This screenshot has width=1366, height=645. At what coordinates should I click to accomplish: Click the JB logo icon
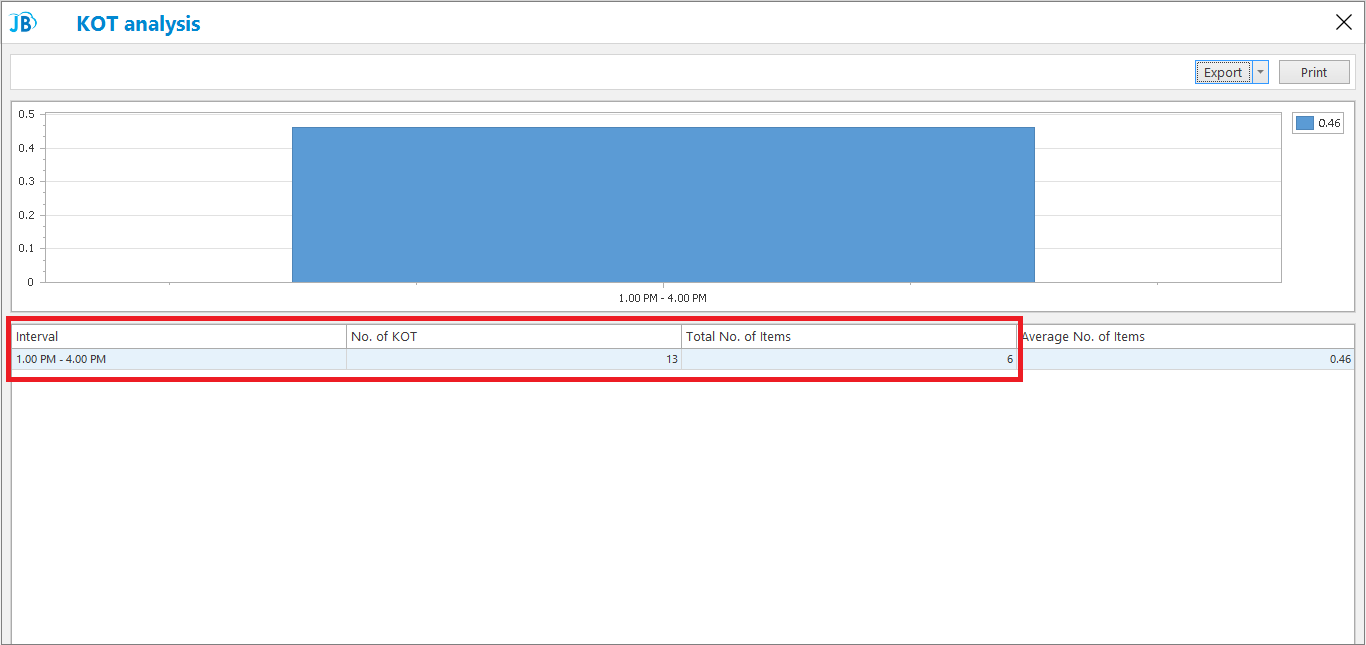[x=23, y=23]
